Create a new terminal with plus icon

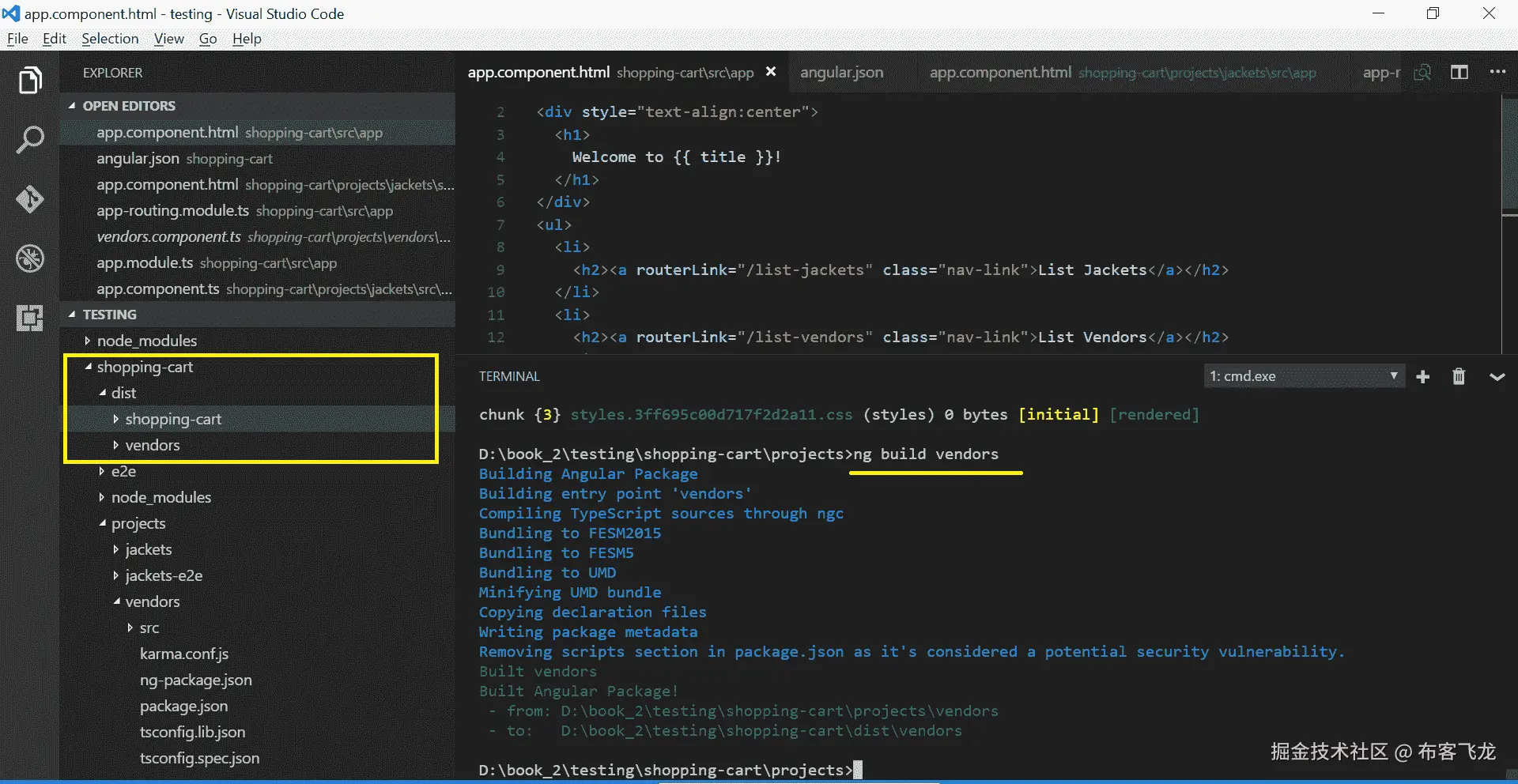(1423, 377)
